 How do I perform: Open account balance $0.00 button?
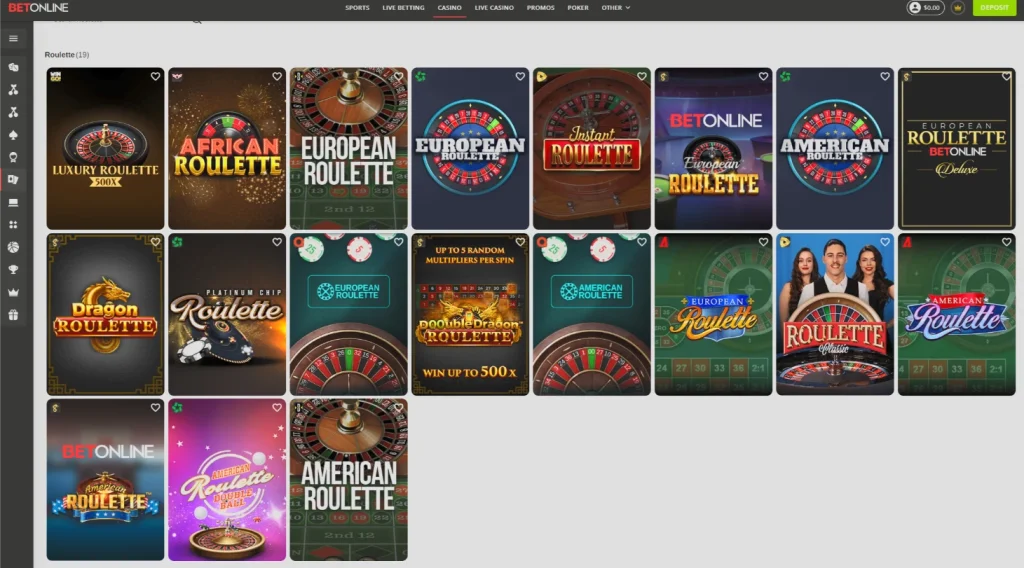pyautogui.click(x=925, y=8)
